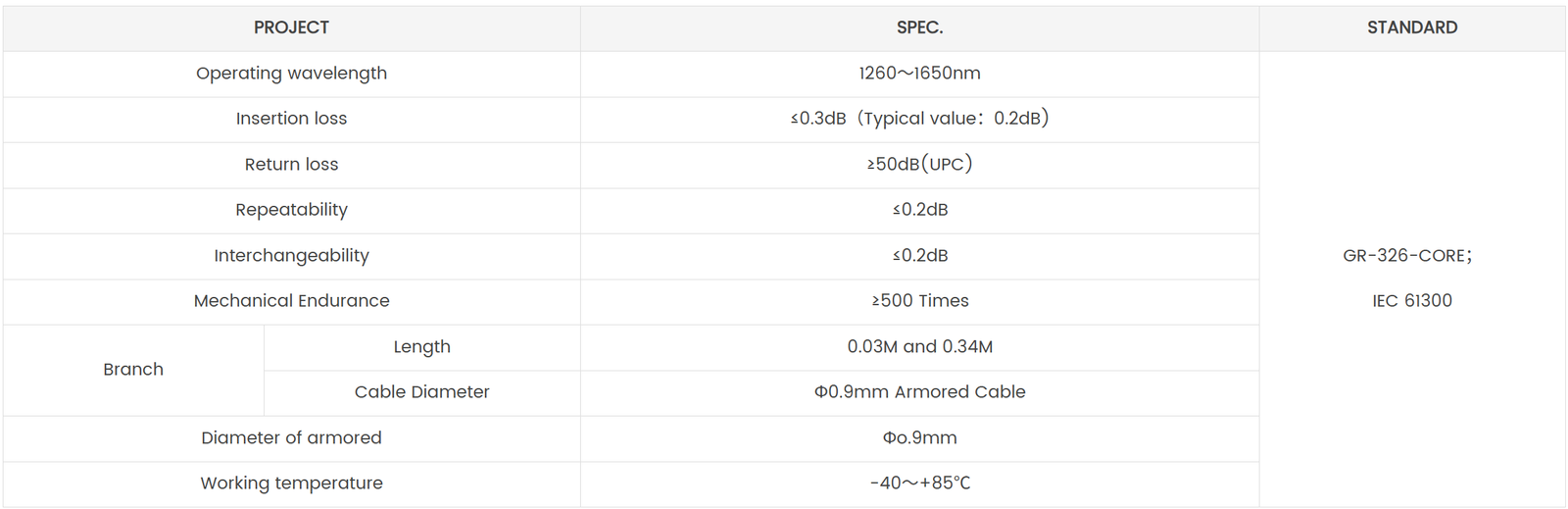
Task: Select the Branch cell
Action: tap(133, 370)
